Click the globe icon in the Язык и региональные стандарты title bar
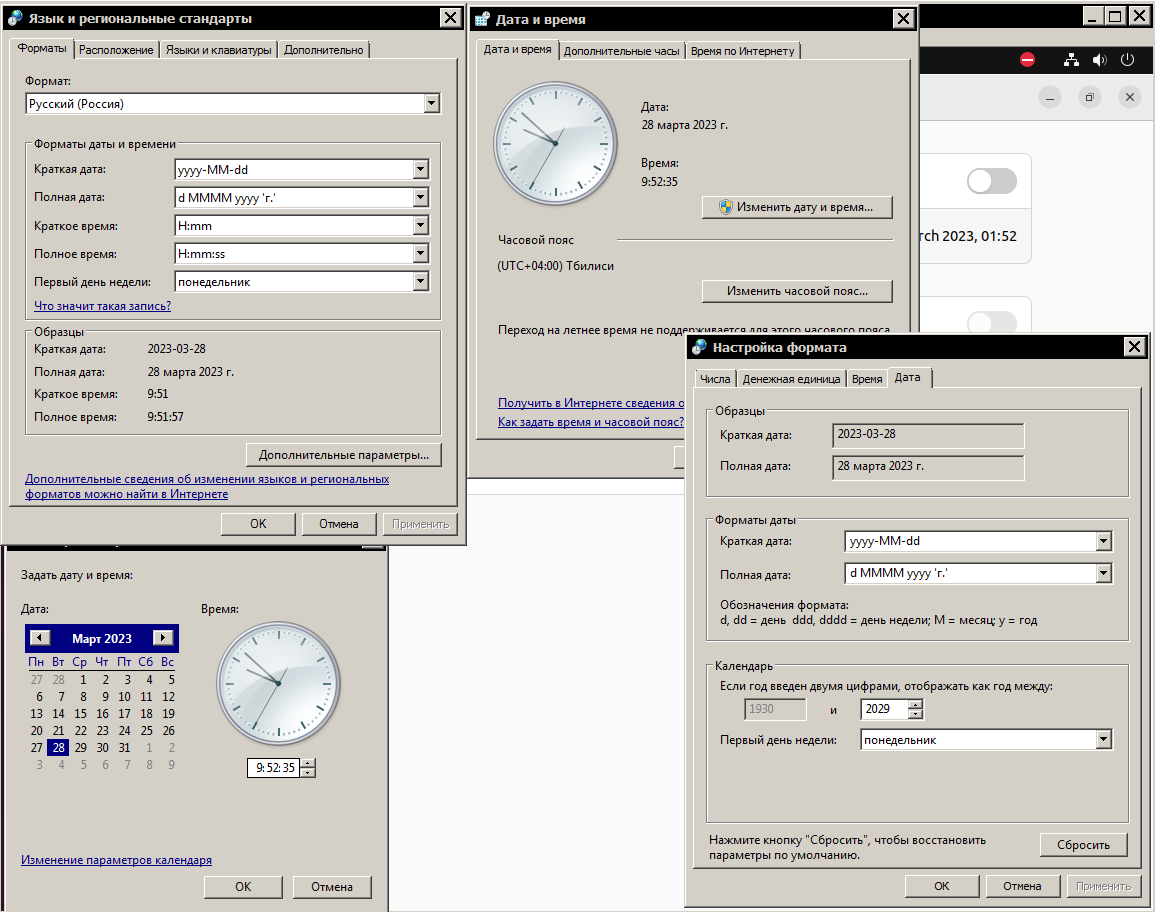Screen dimensions: 1155x912 coord(15,18)
